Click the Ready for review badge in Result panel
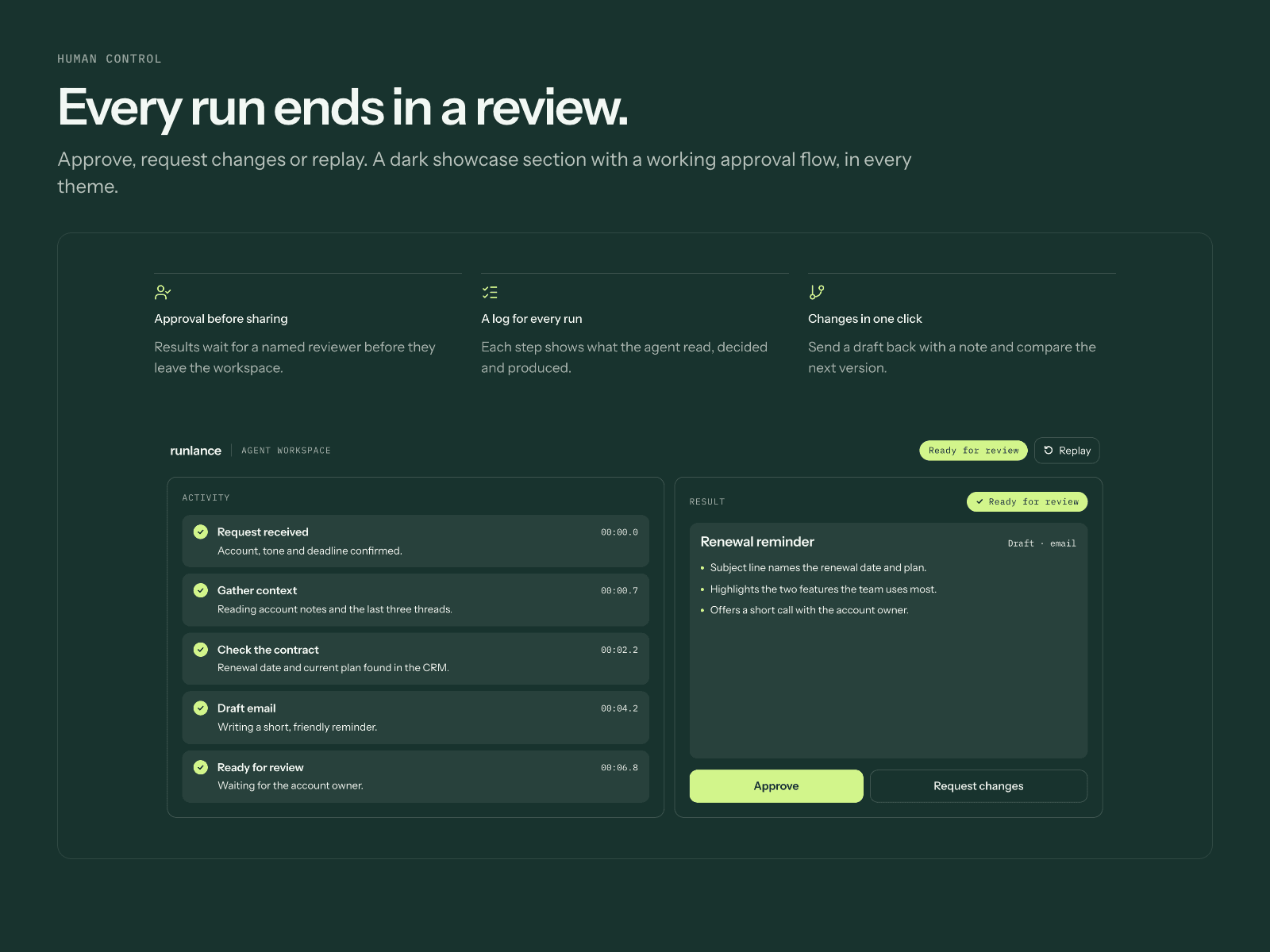Image resolution: width=1270 pixels, height=952 pixels. click(1027, 501)
